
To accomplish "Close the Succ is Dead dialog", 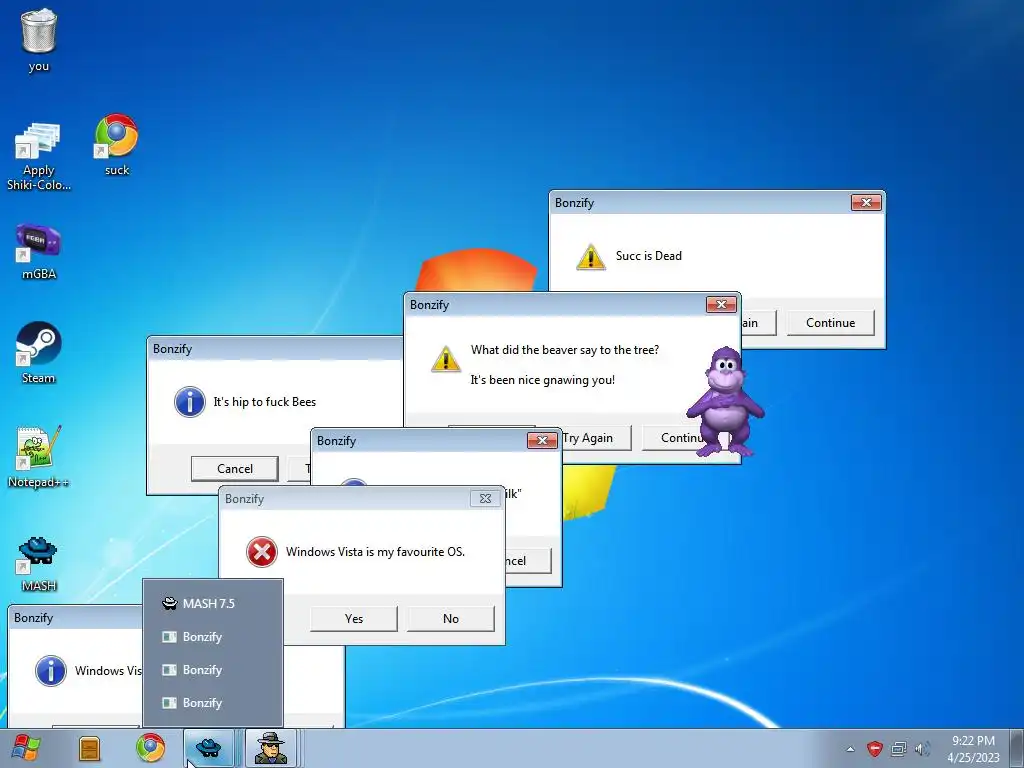I will point(866,202).
